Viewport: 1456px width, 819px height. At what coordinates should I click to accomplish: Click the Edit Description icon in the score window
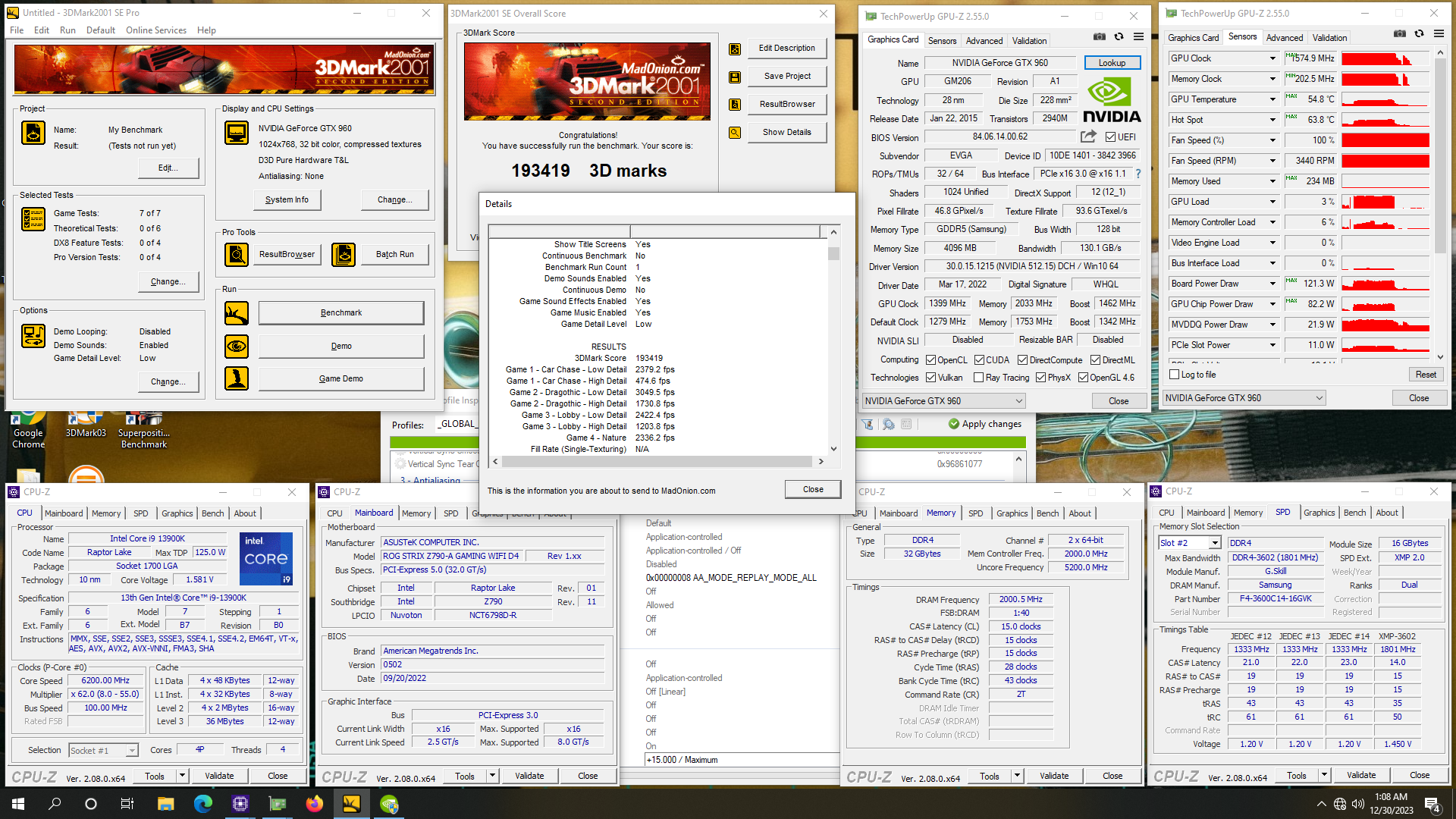[x=735, y=49]
